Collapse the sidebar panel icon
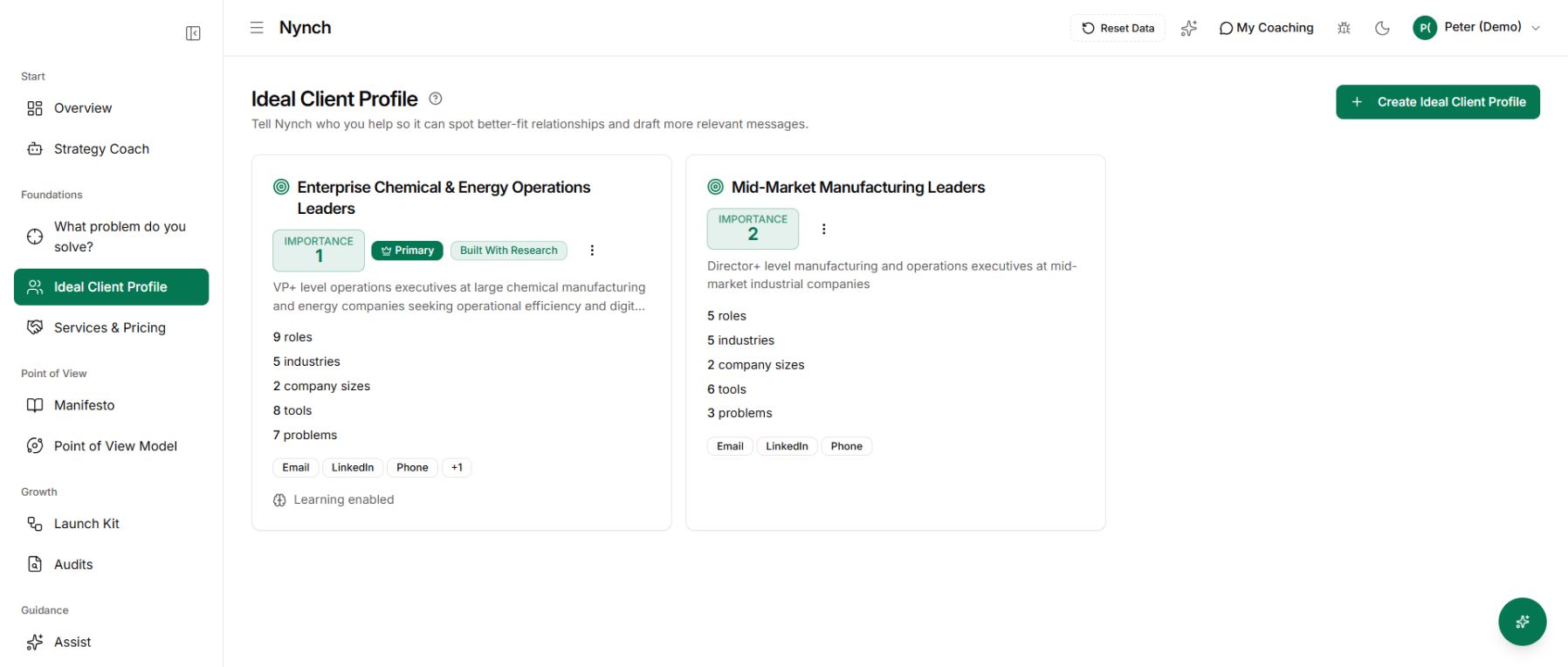This screenshot has height=667, width=1568. click(193, 33)
